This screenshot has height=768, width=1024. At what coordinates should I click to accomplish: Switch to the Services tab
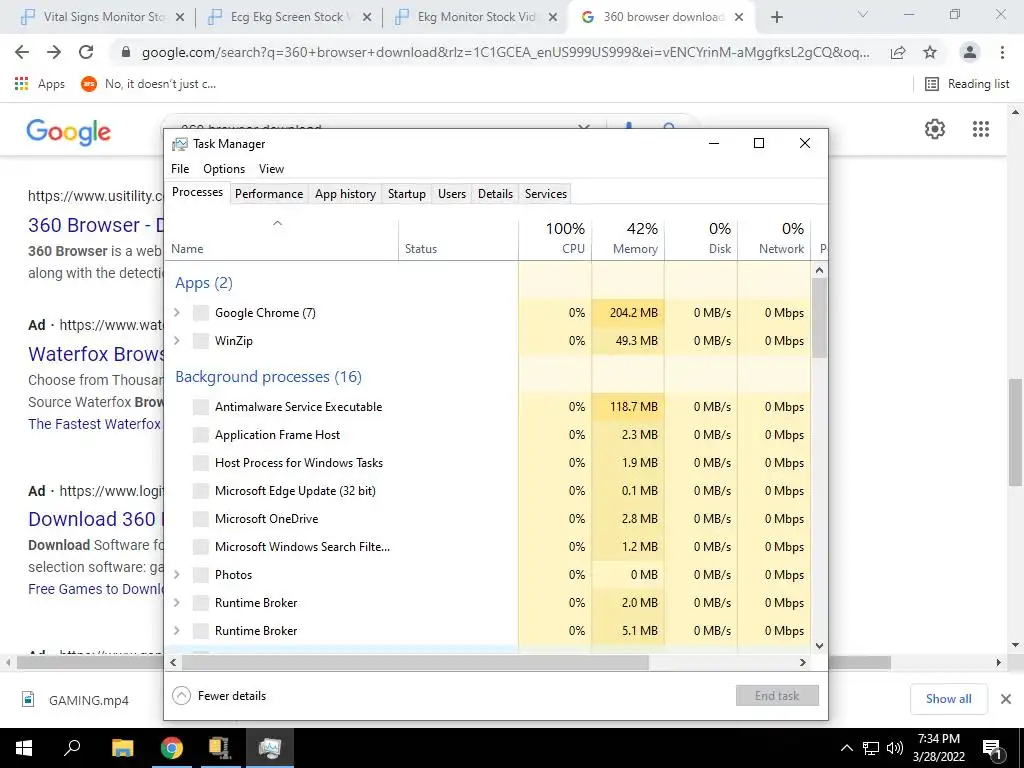tap(546, 194)
